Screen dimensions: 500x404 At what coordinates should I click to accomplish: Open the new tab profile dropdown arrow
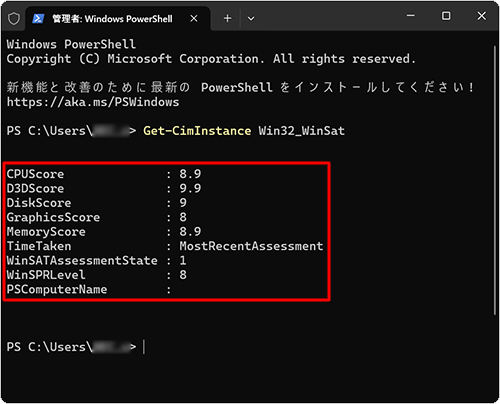pyautogui.click(x=251, y=19)
